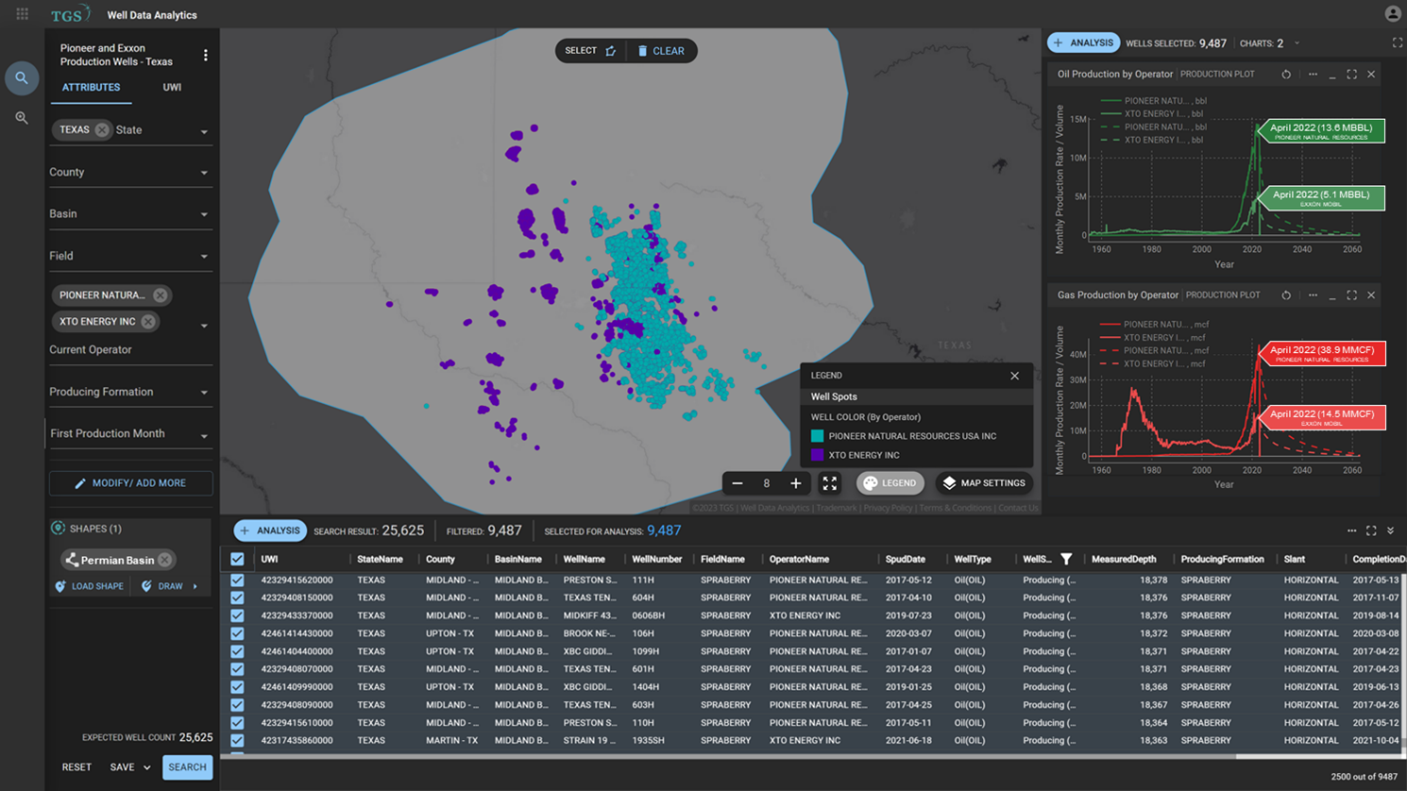Expand the Gas Production chart fullscreen
Screen dimensions: 1407x791
[x=1352, y=295]
